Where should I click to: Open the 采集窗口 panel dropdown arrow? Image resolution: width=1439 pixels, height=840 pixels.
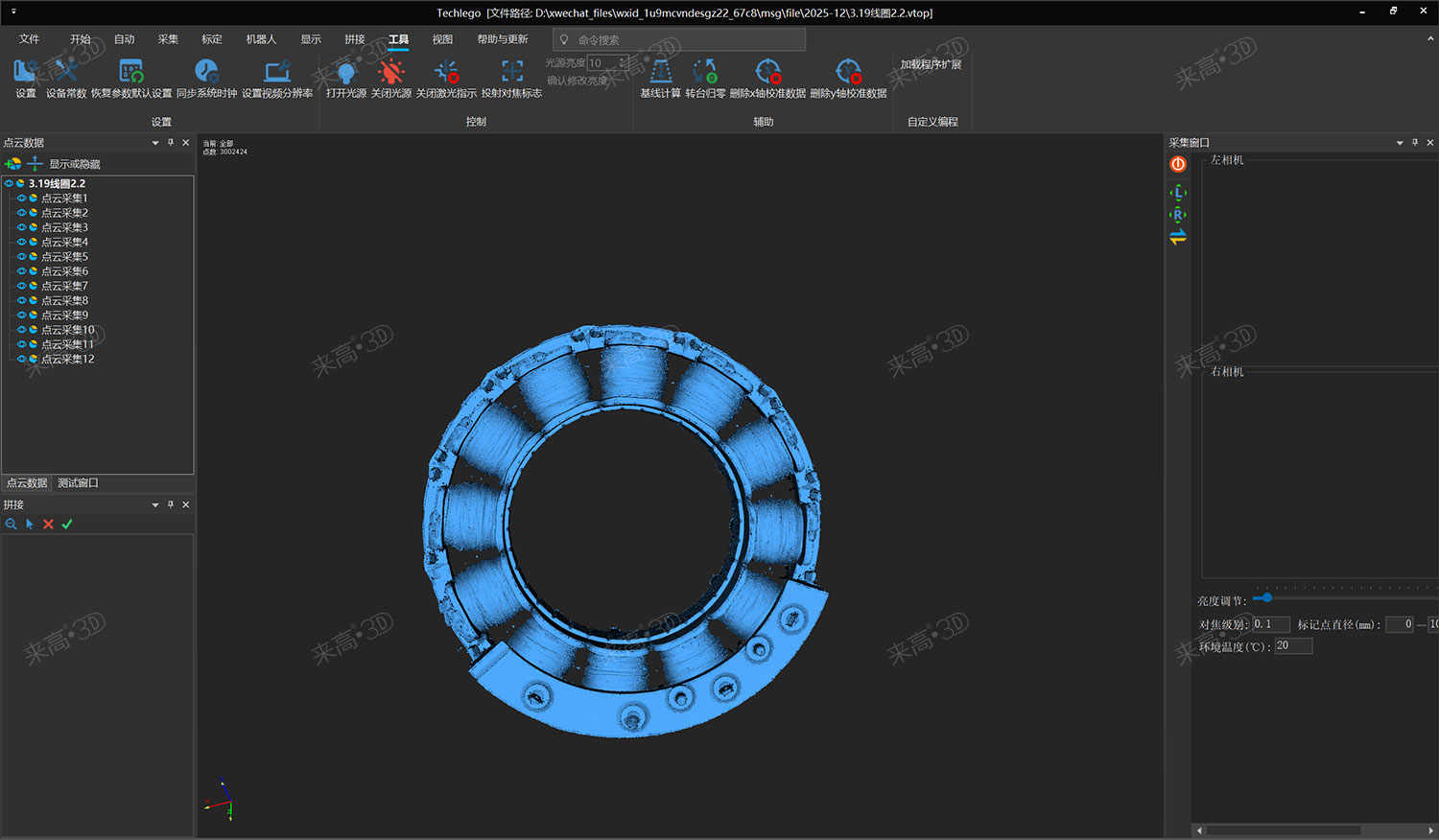pyautogui.click(x=1400, y=143)
